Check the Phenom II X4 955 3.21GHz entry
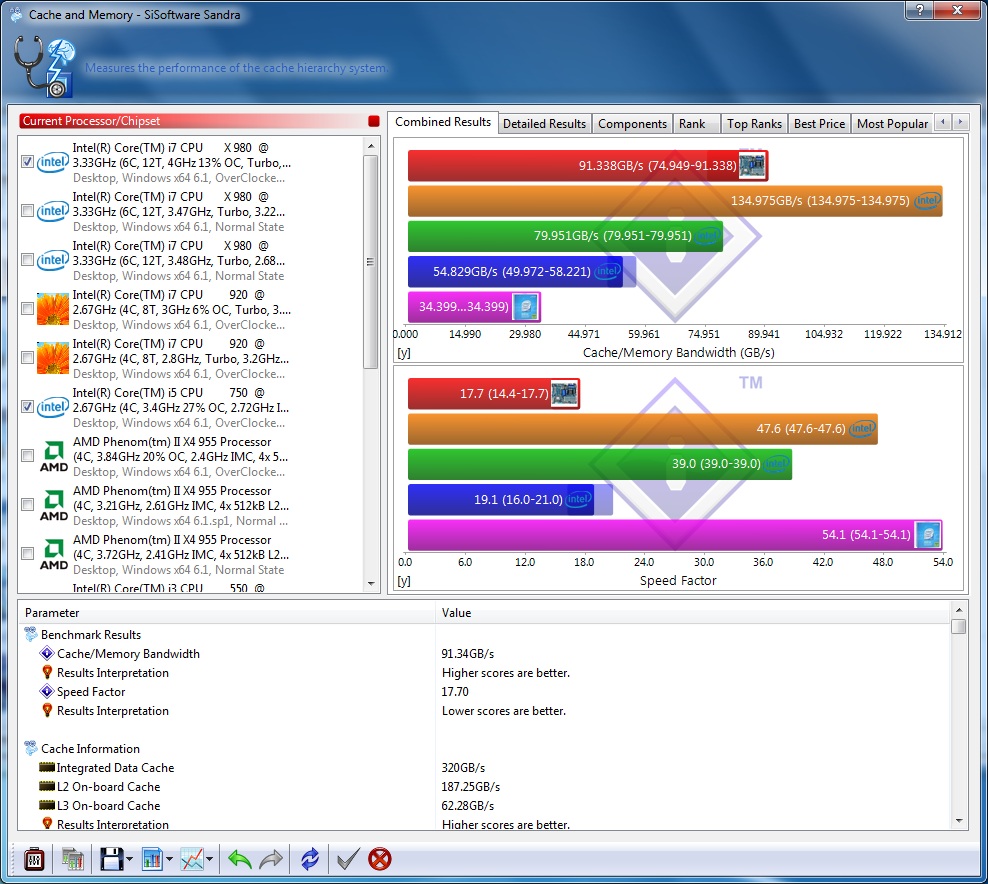988x884 pixels. tap(27, 505)
